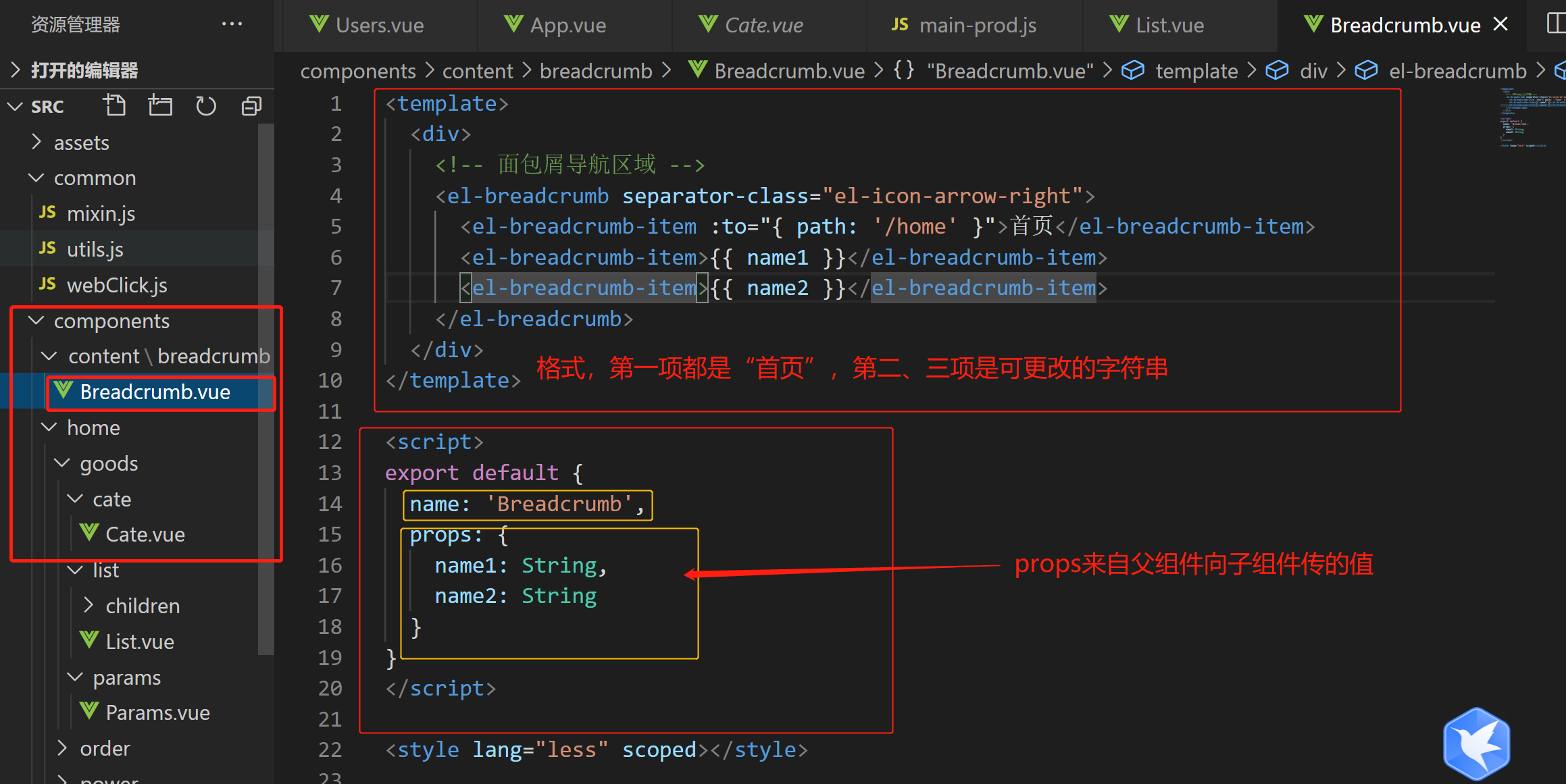This screenshot has height=784, width=1566.
Task: Click the New File icon in SRC header
Action: [x=114, y=106]
